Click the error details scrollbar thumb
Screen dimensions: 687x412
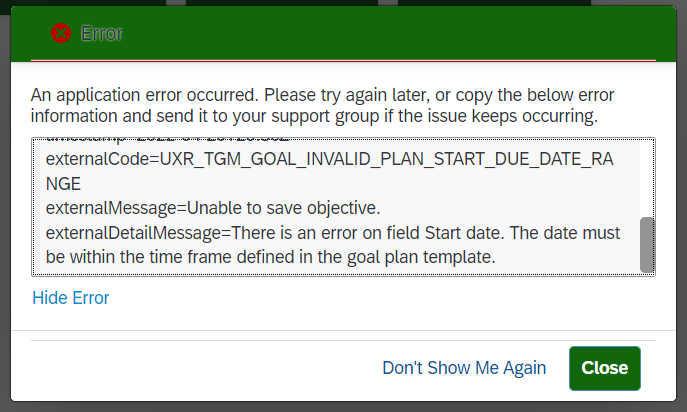[647, 245]
